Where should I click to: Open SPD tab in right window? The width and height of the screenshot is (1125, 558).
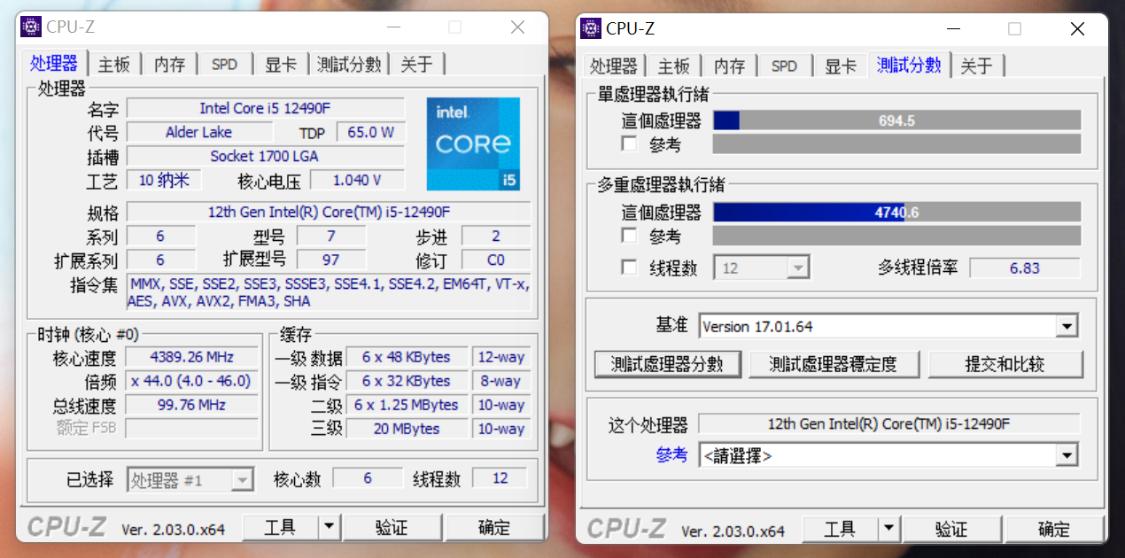[x=783, y=66]
